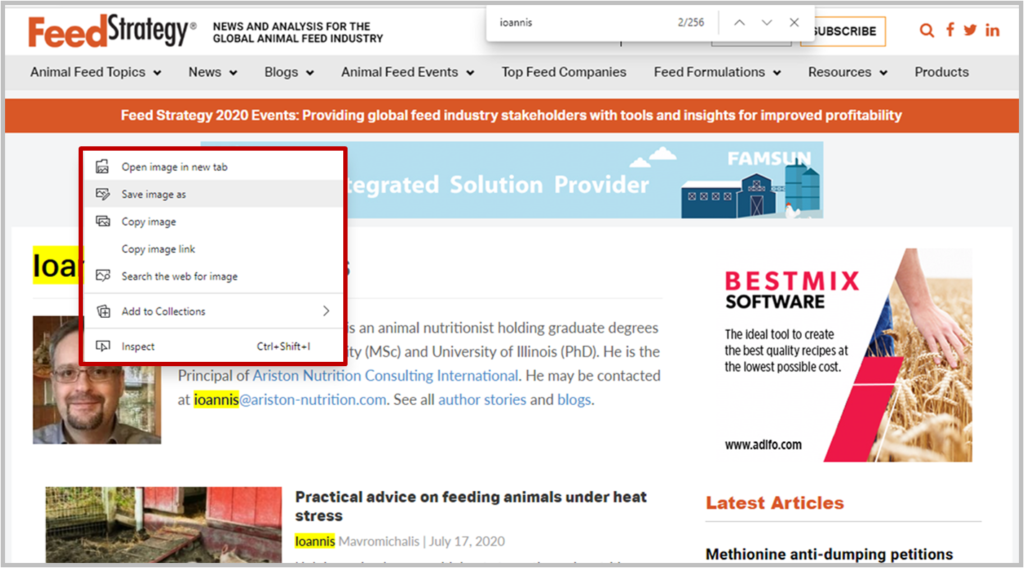Viewport: 1024px width, 568px height.
Task: Click the orange search magnifier icon
Action: pos(926,30)
